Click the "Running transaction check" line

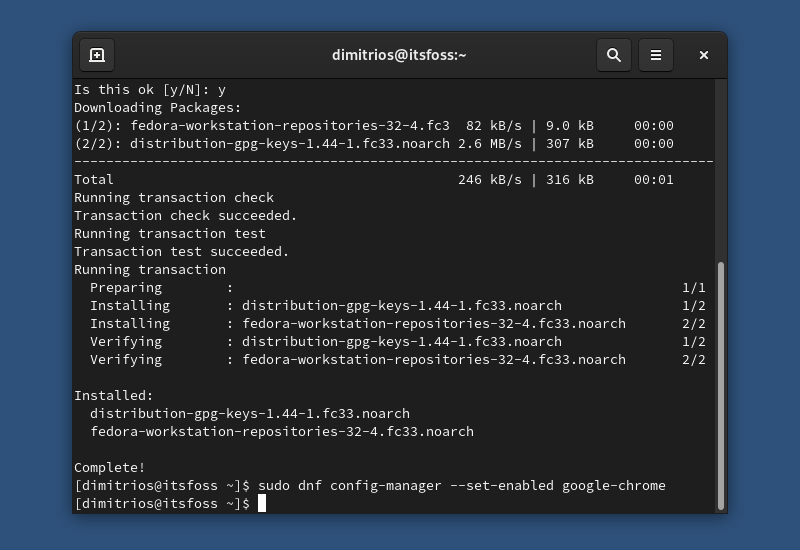(174, 197)
